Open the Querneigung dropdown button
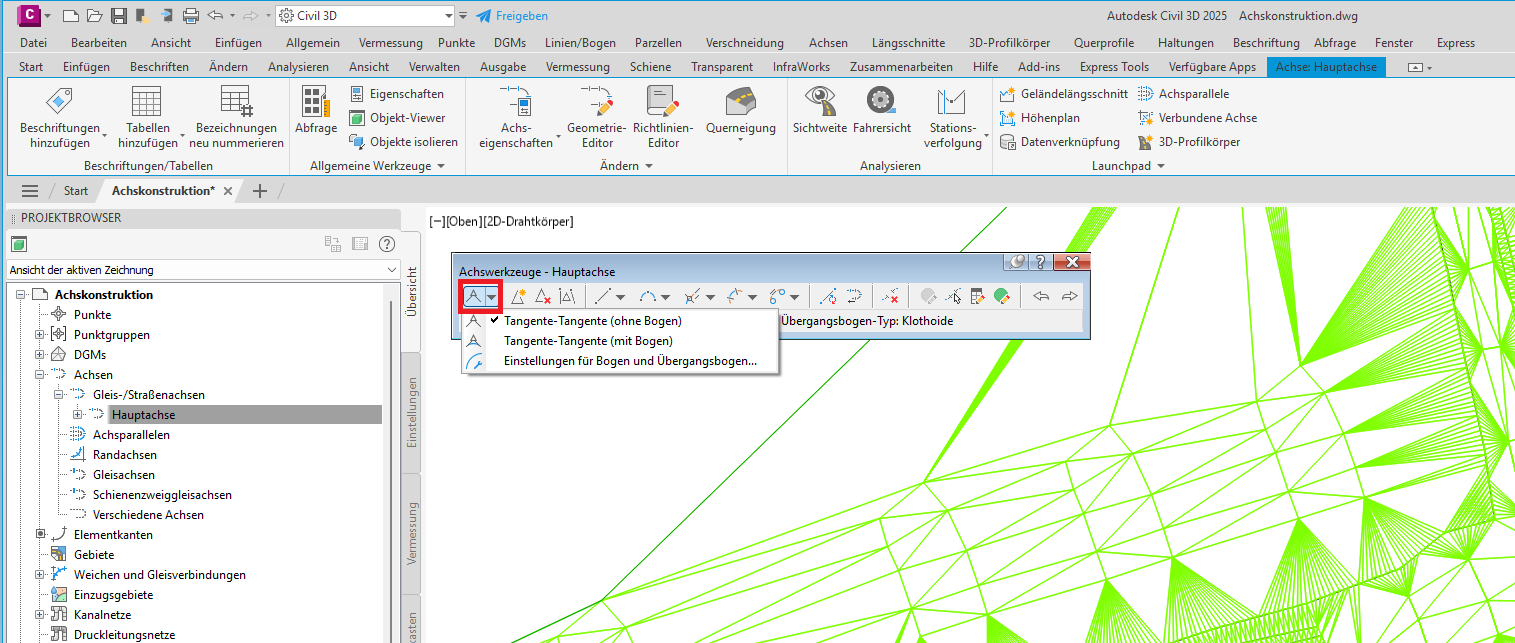Image resolution: width=1515 pixels, height=643 pixels. click(x=741, y=117)
